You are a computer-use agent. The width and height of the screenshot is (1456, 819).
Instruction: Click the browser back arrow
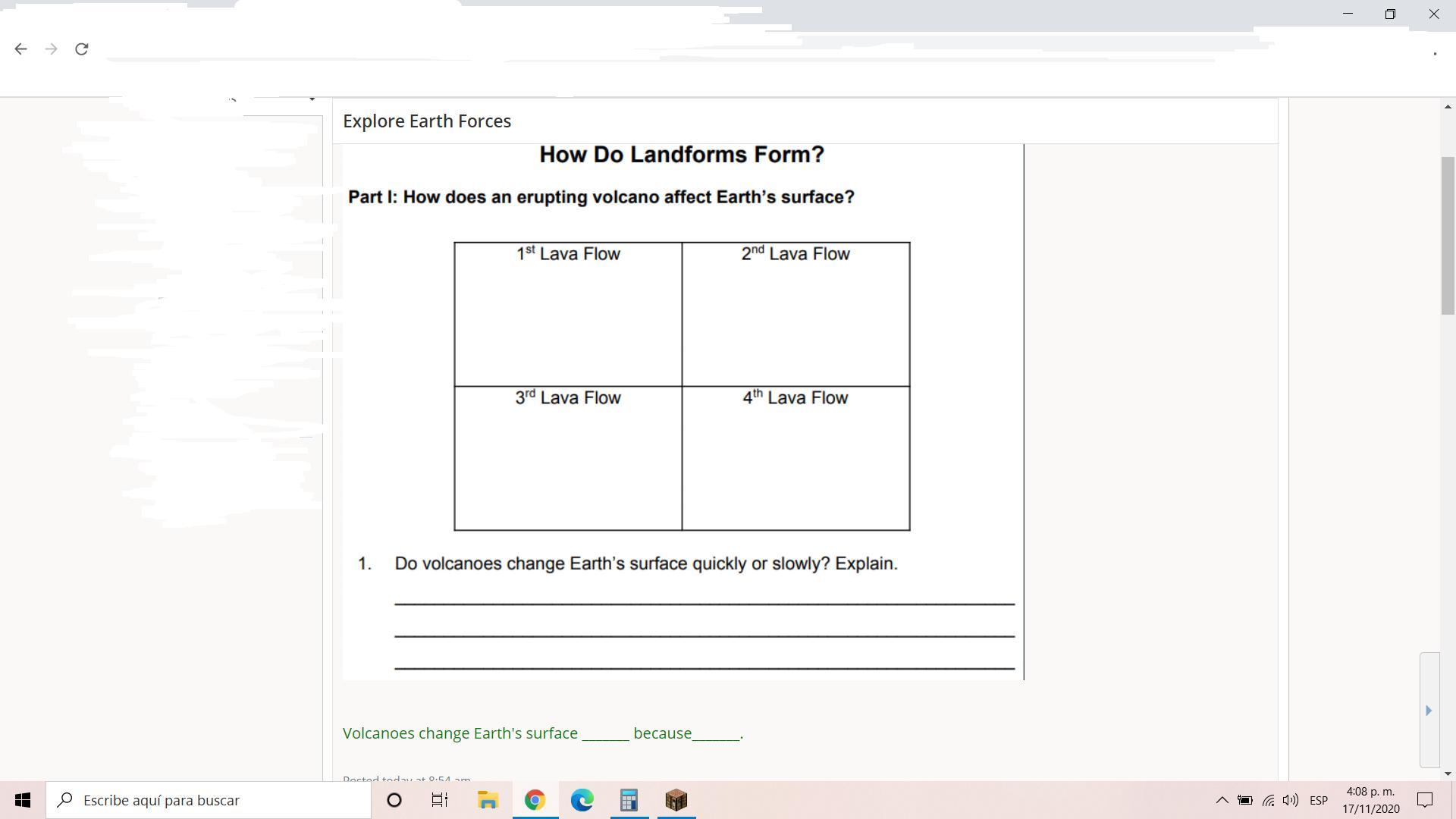(20, 49)
